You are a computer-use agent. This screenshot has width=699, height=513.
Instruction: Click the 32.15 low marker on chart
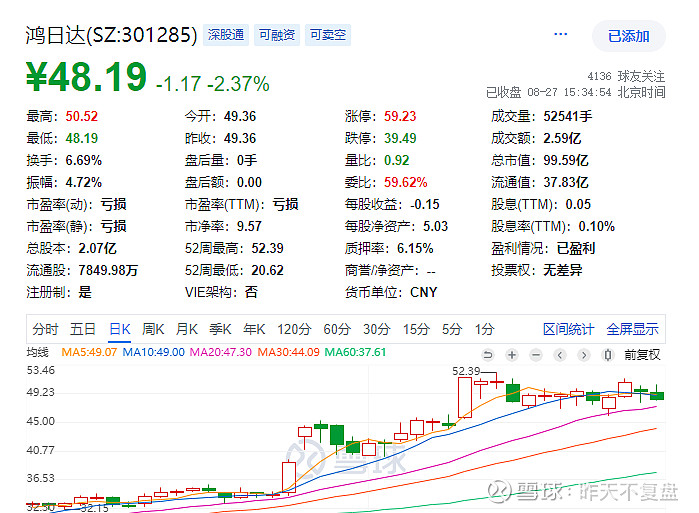pos(95,508)
